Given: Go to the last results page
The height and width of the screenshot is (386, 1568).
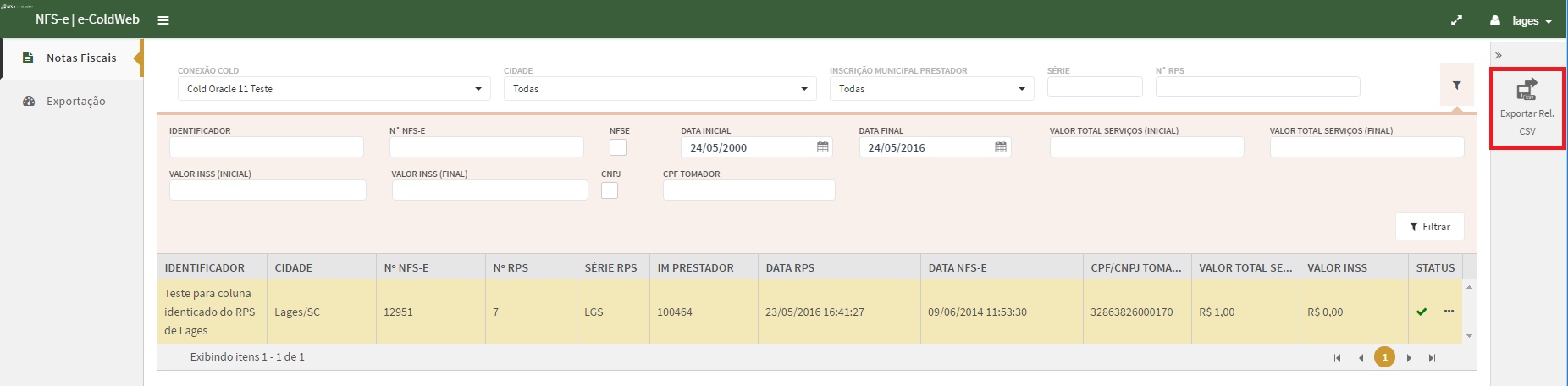Looking at the screenshot, I should pyautogui.click(x=1432, y=358).
